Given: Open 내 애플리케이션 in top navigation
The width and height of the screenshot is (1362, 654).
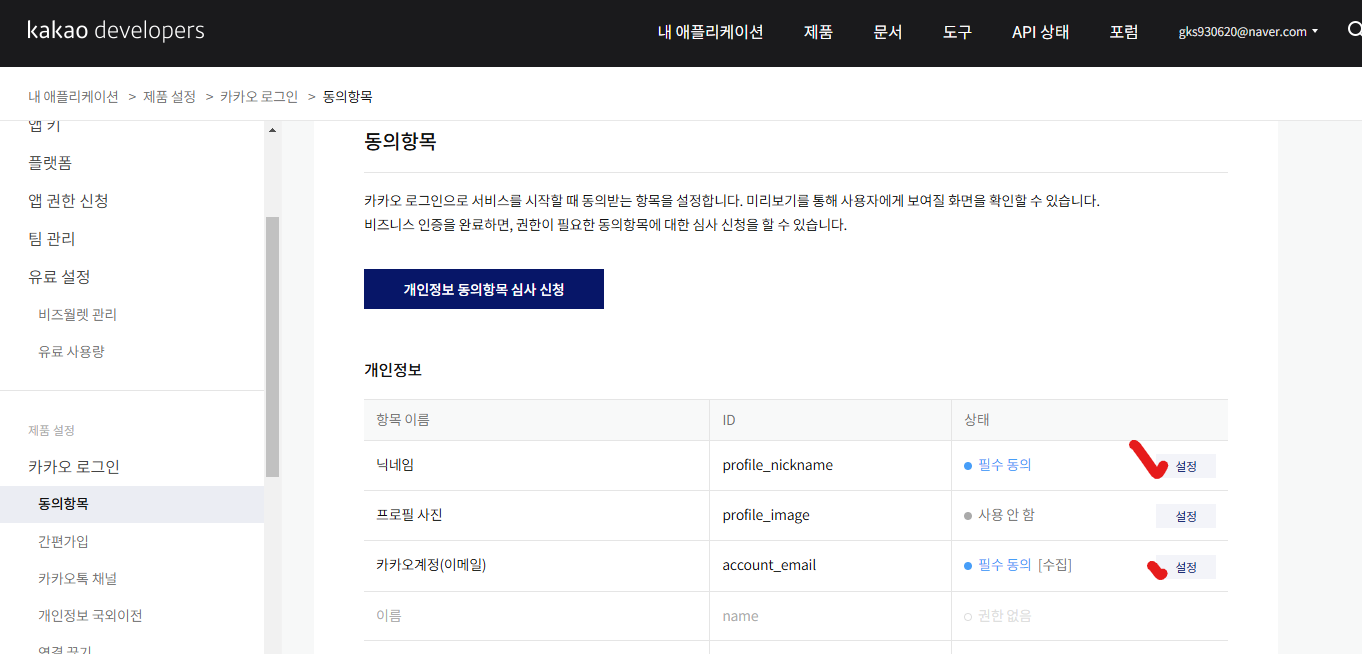Looking at the screenshot, I should [x=710, y=32].
